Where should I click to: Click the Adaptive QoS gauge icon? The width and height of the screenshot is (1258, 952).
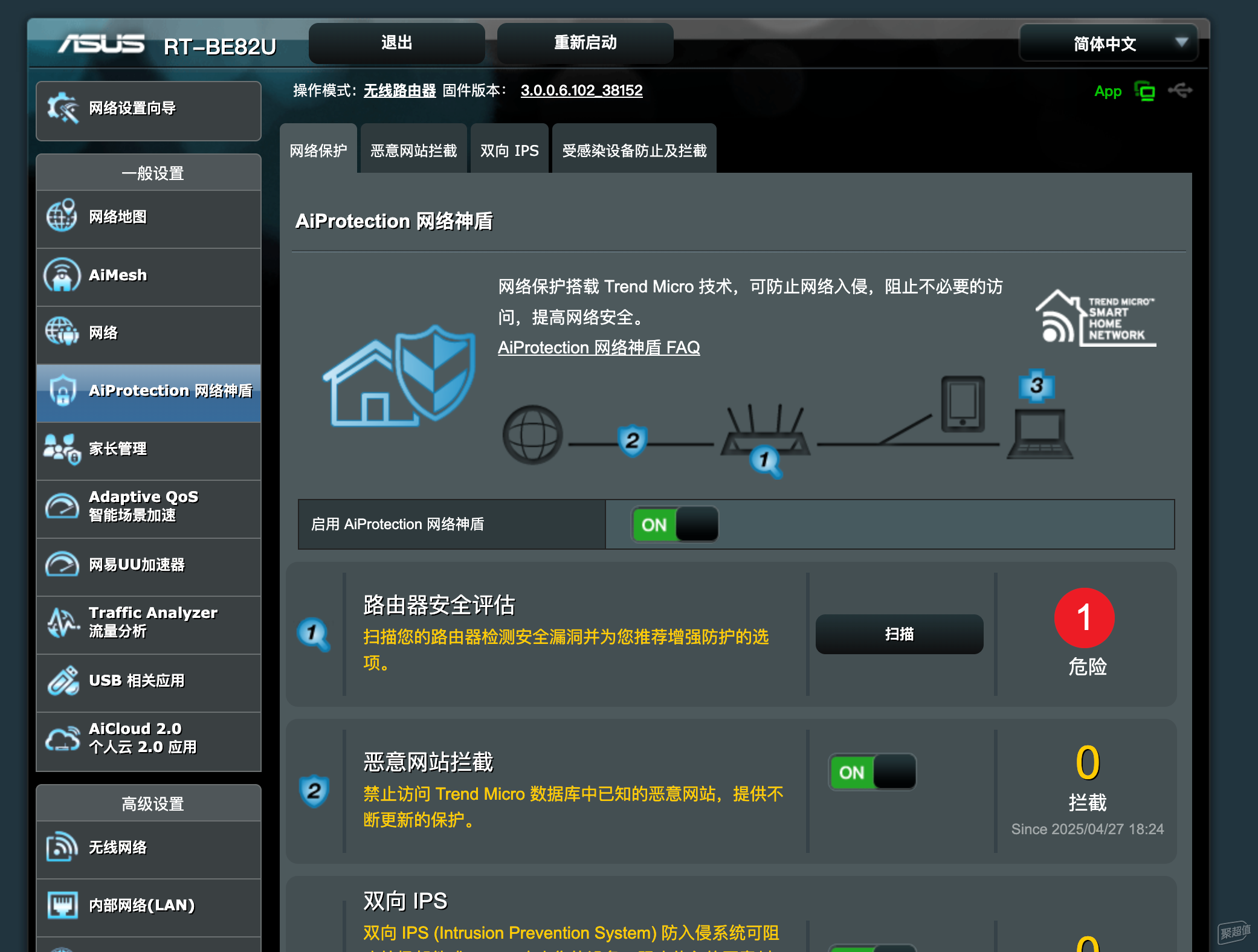pos(62,507)
